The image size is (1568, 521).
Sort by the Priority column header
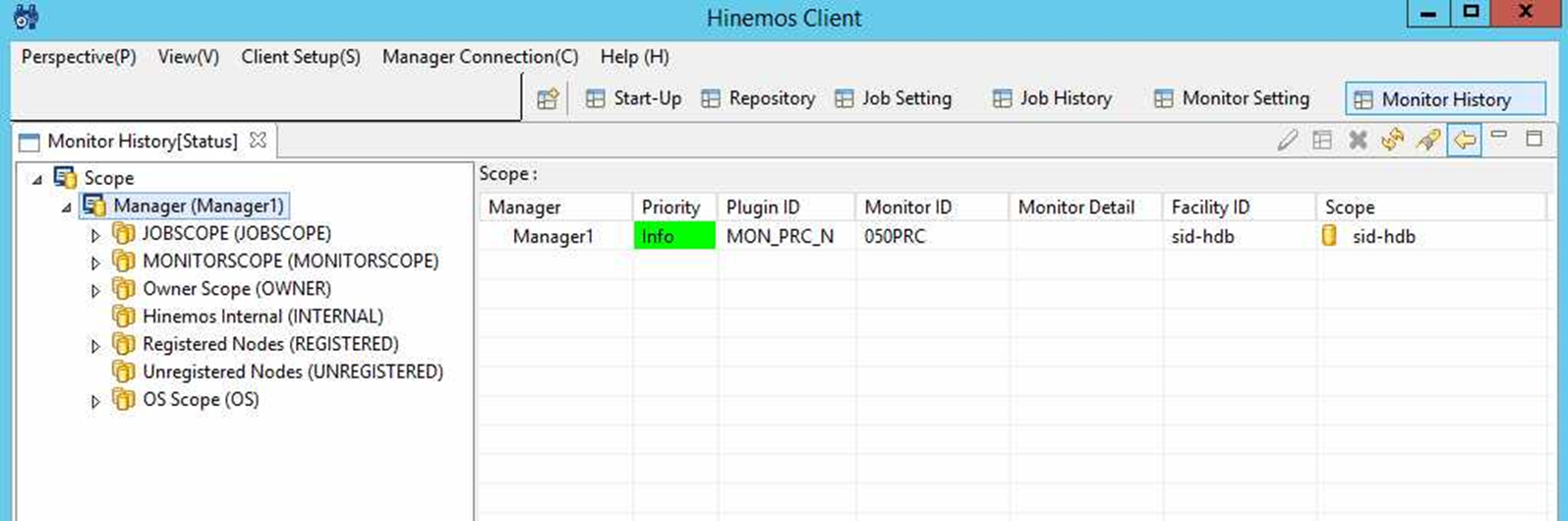pyautogui.click(x=675, y=207)
